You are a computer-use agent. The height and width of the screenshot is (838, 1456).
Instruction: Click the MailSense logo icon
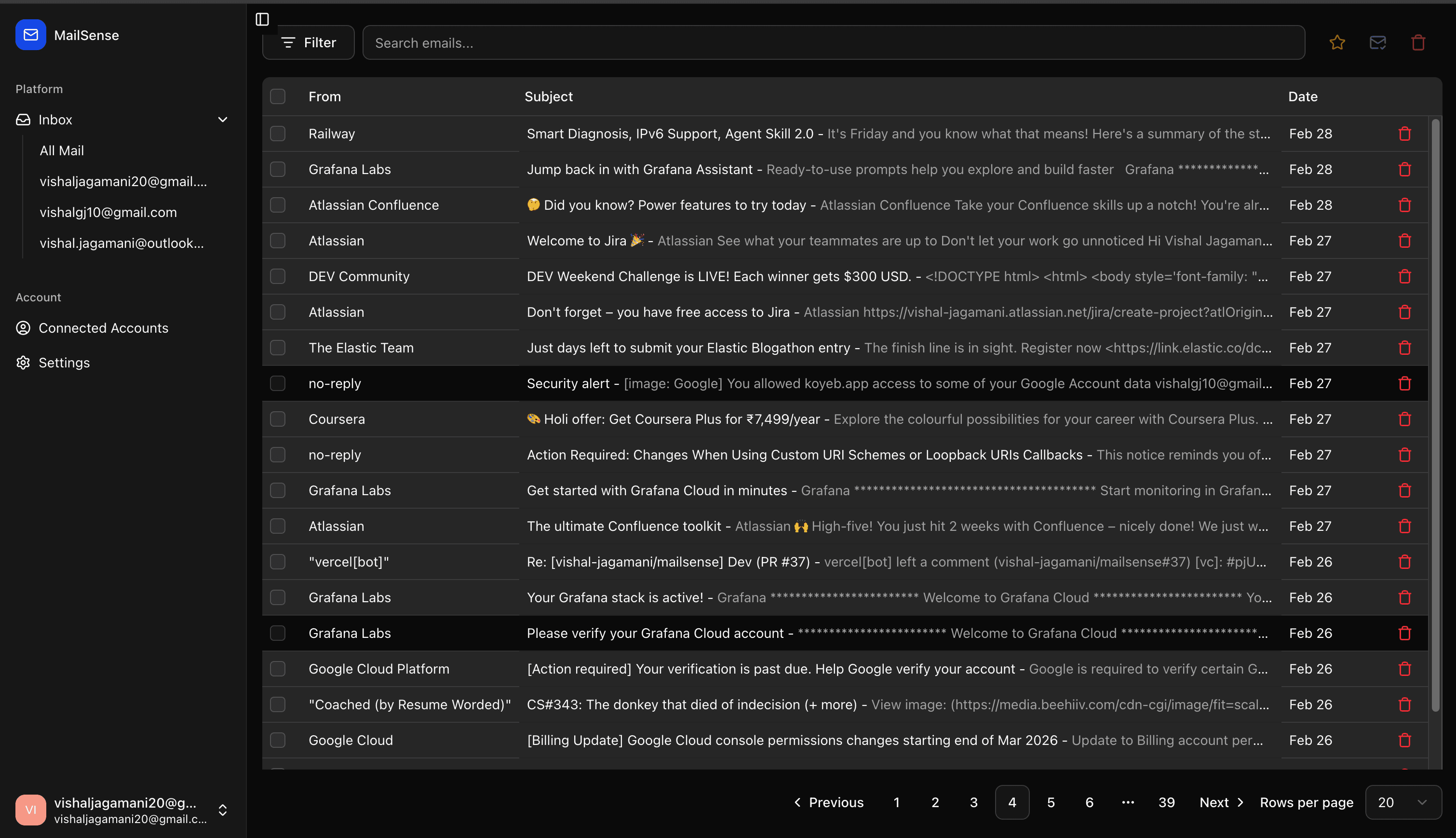pyautogui.click(x=30, y=35)
